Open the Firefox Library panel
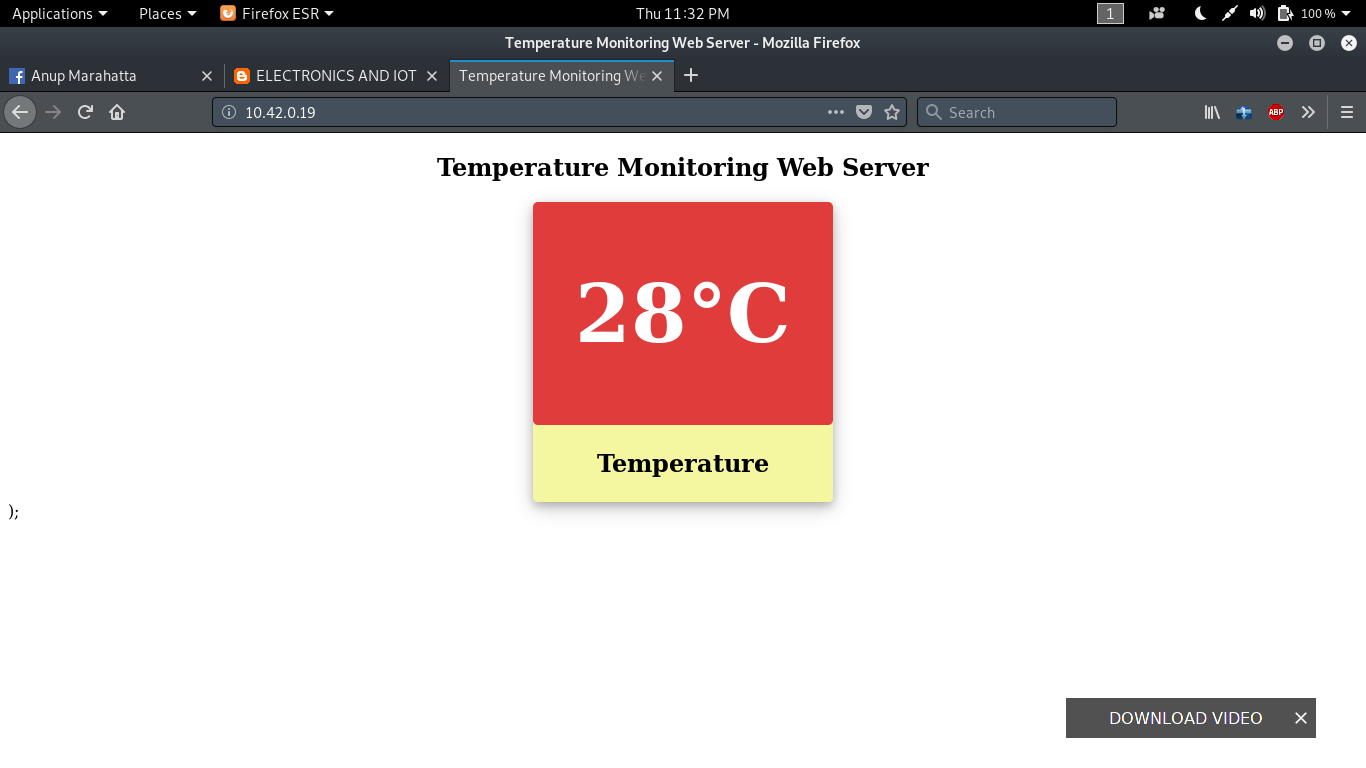 click(1211, 112)
